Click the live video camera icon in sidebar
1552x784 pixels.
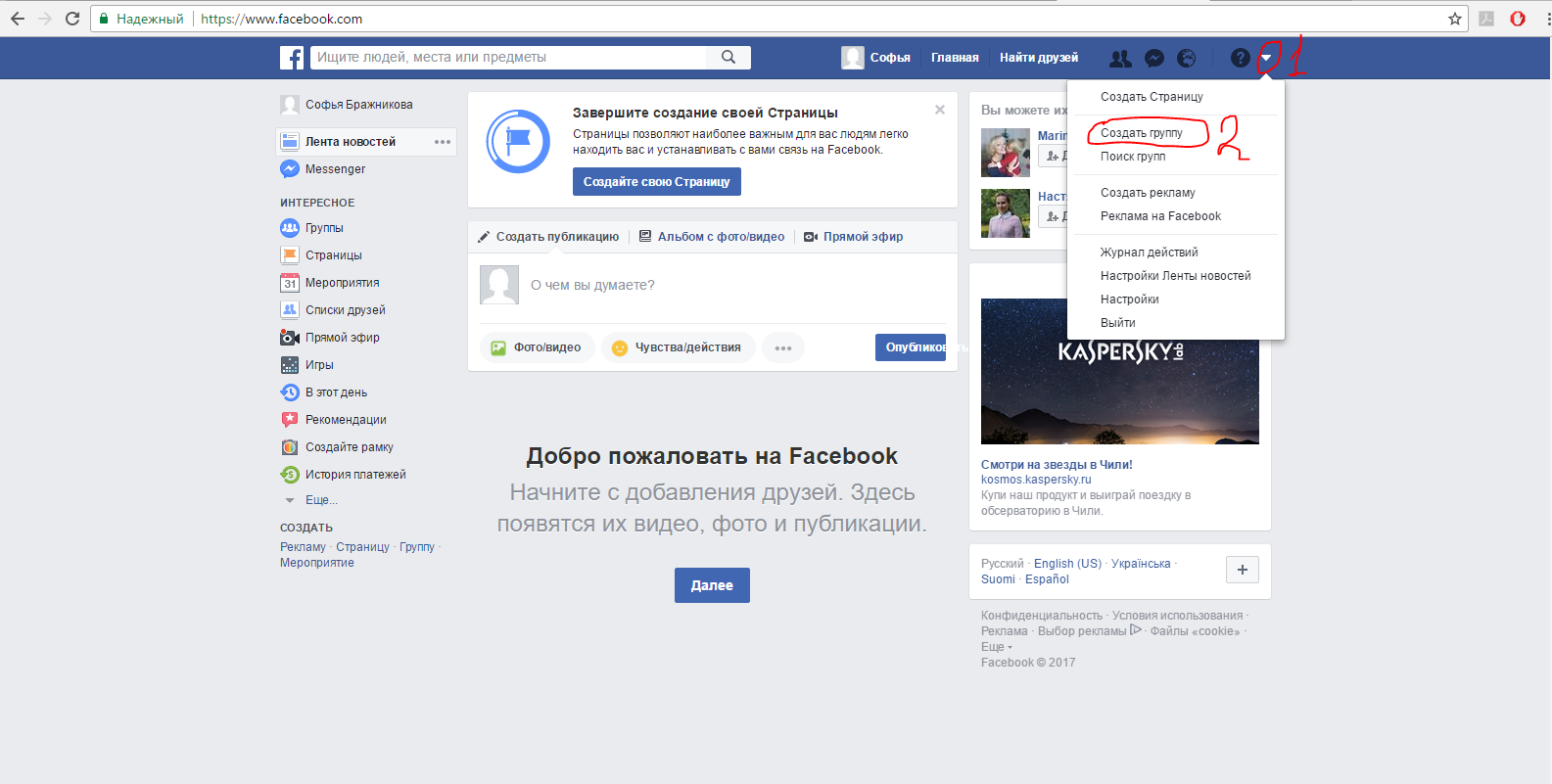coord(290,338)
